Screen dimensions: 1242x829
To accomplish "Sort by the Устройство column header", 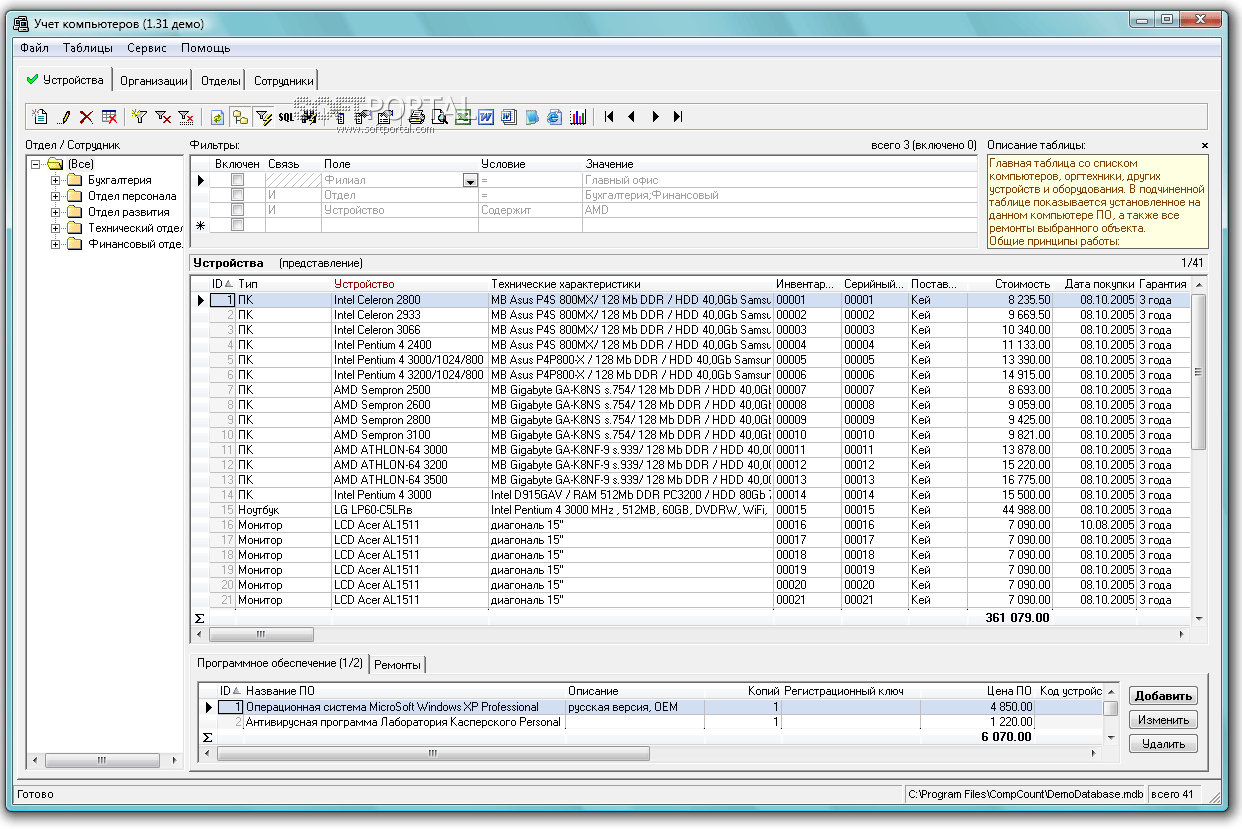I will [409, 284].
